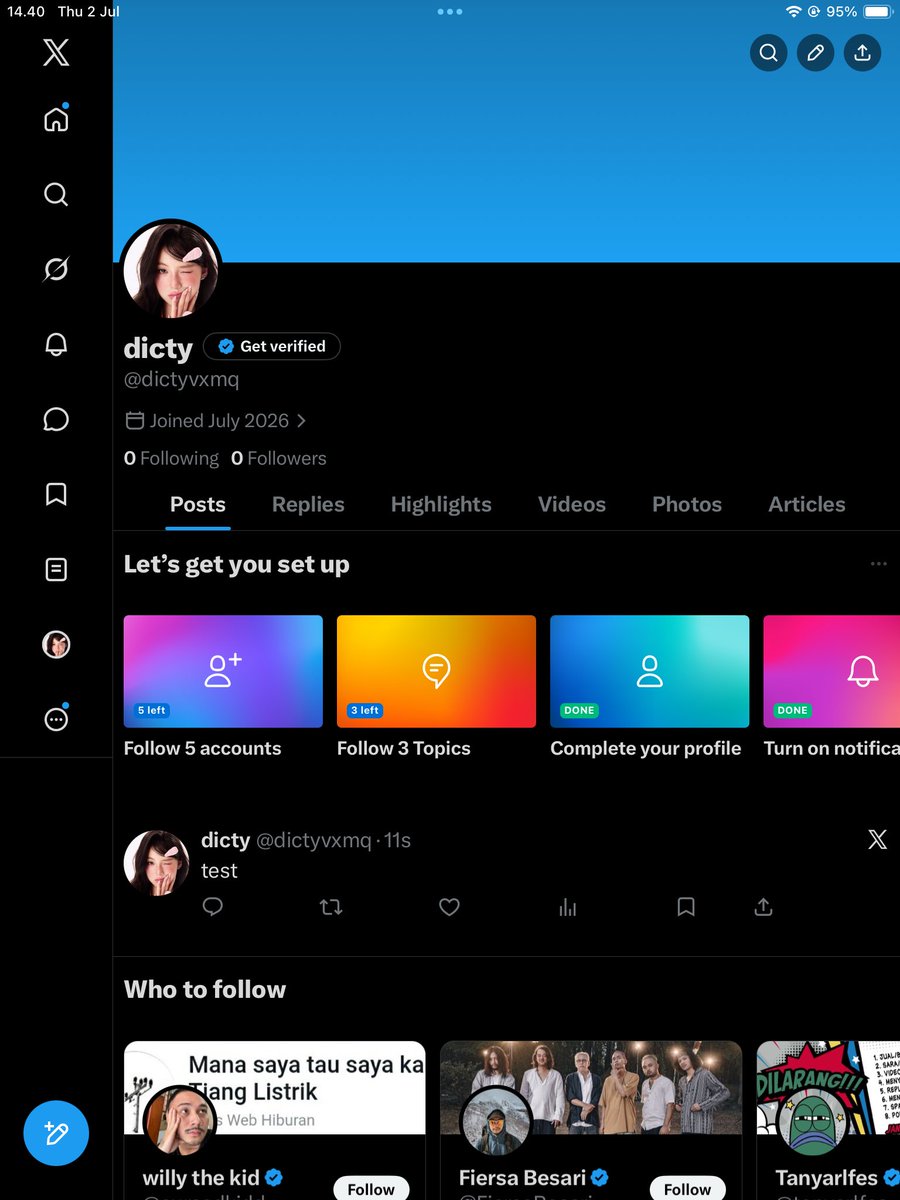Open Messages chat bubble in sidebar
This screenshot has width=900, height=1200.
(56, 419)
